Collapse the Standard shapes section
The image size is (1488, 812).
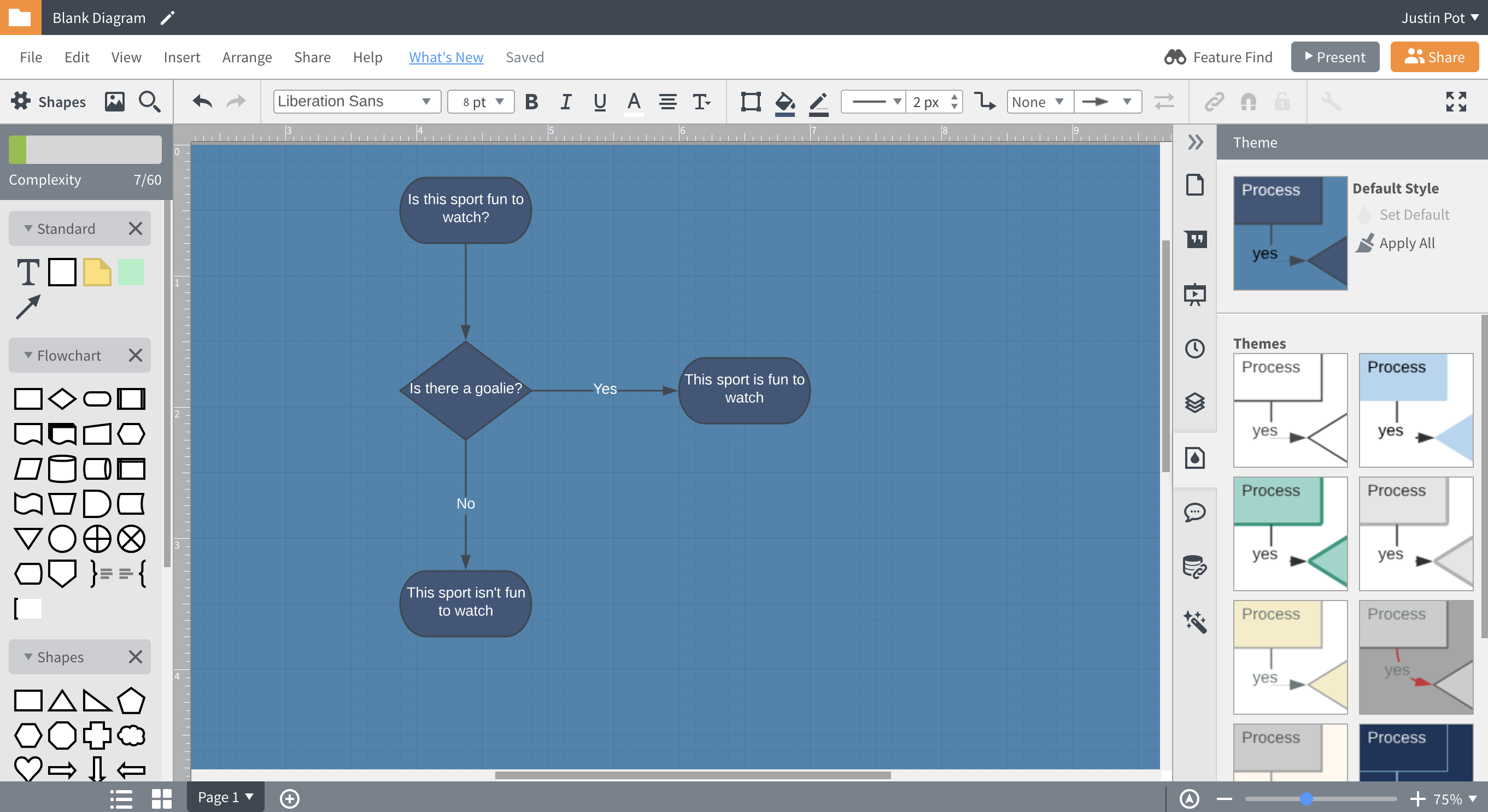click(26, 228)
